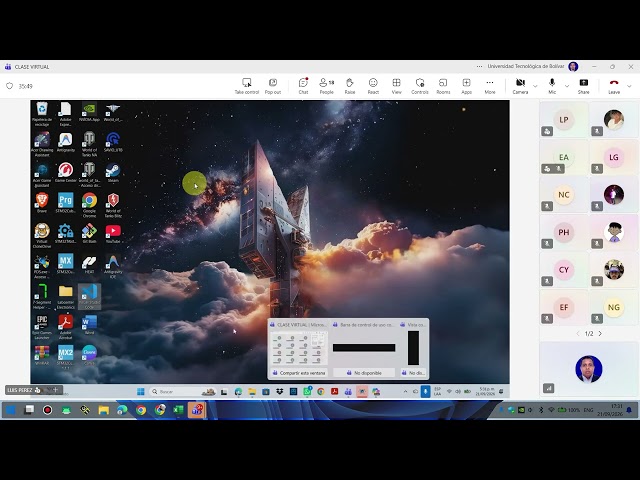Pop out the shared content
Screen dimensions: 640x480
(x=273, y=86)
